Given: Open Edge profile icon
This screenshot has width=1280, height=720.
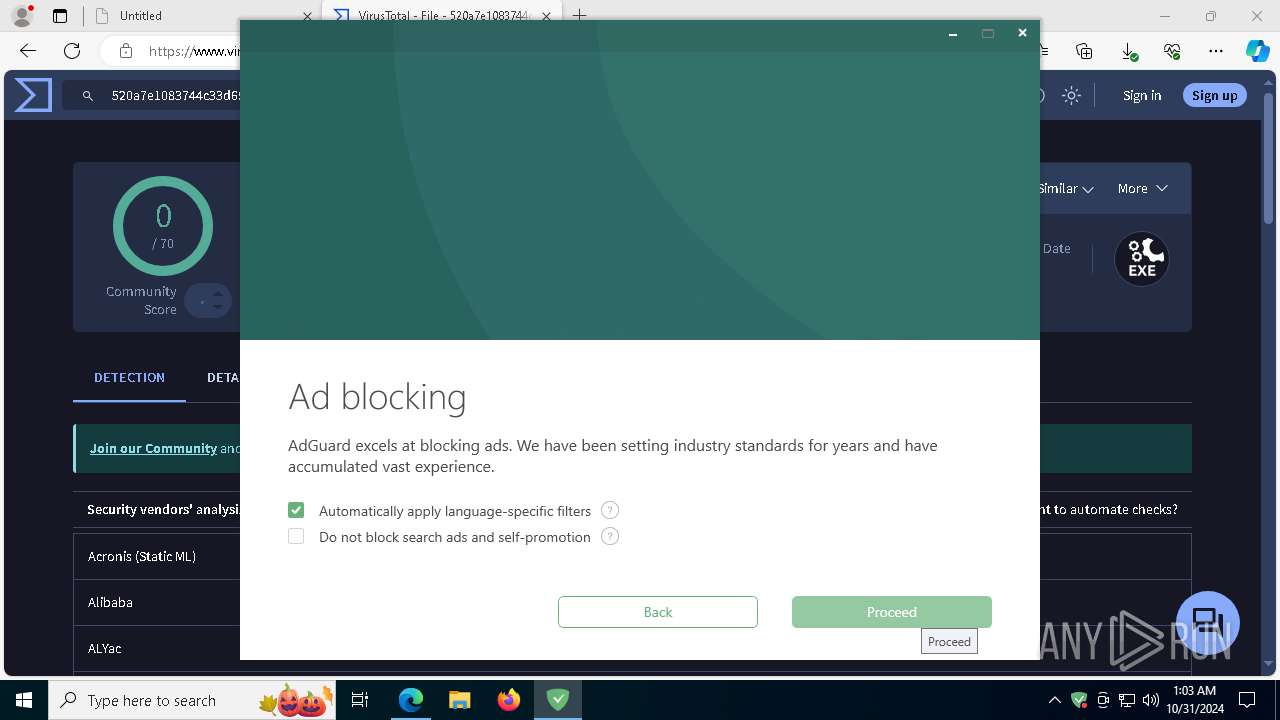Looking at the screenshot, I should 21,16.
